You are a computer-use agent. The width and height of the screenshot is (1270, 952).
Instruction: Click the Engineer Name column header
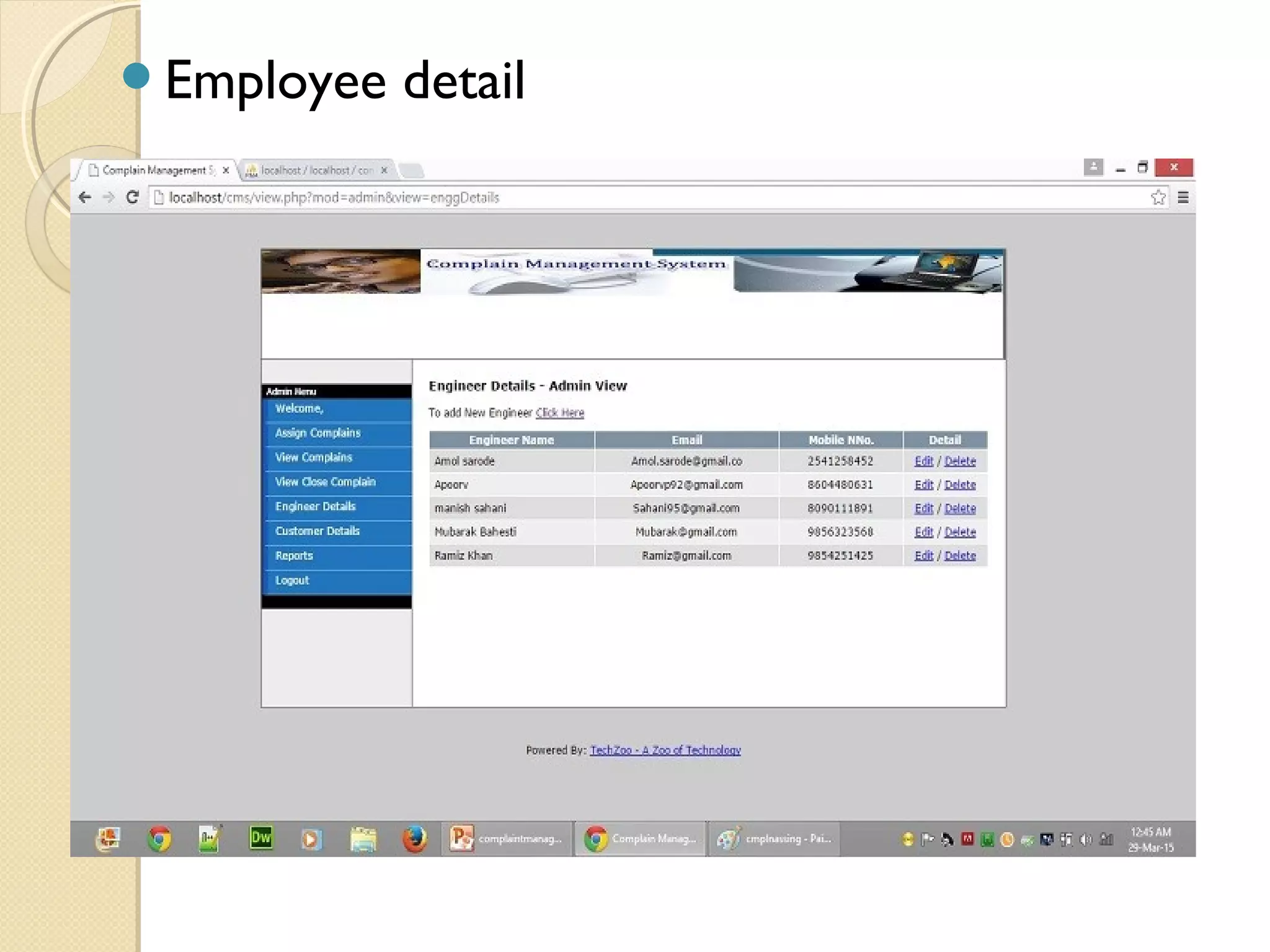pyautogui.click(x=512, y=440)
